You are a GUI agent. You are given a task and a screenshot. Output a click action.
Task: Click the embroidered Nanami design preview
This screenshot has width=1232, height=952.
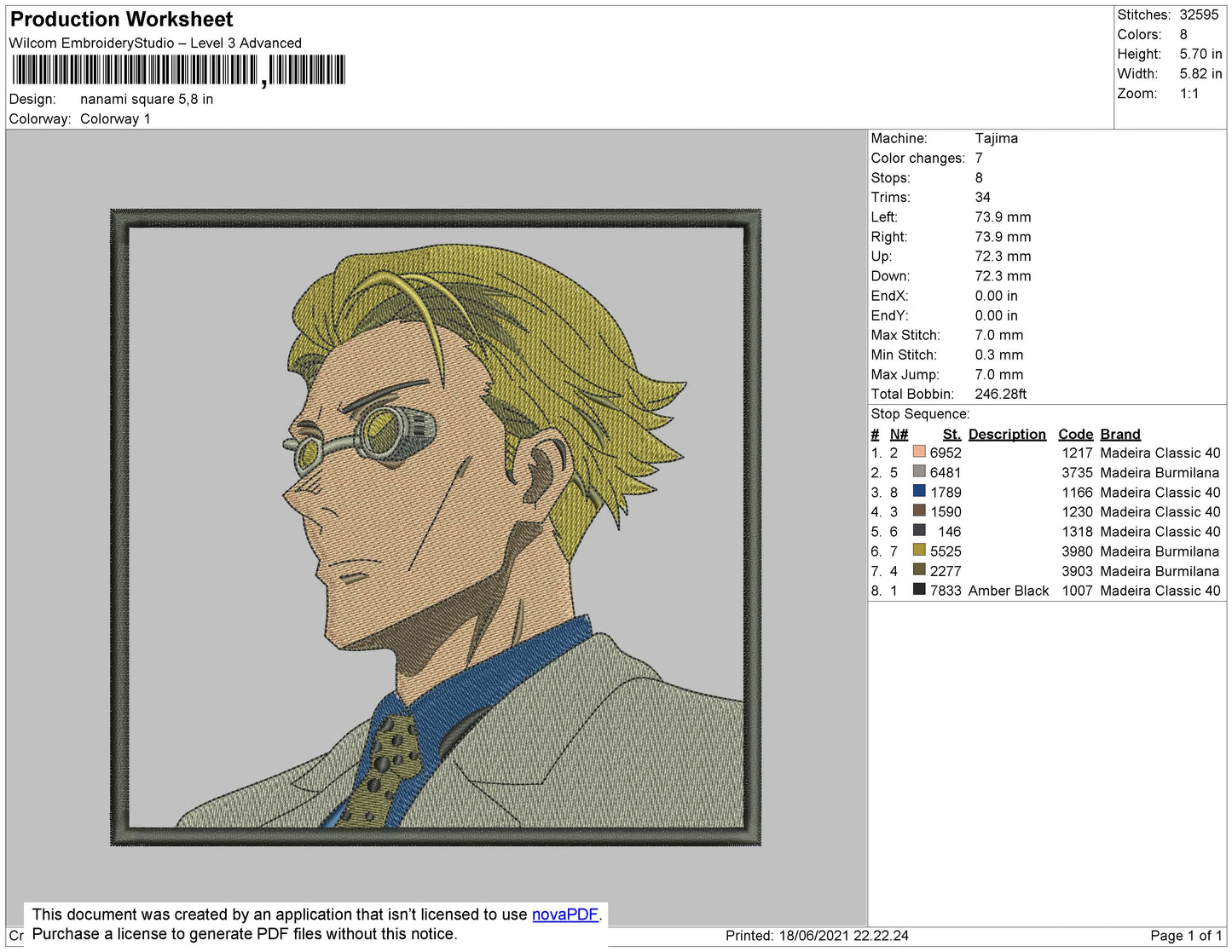(x=436, y=527)
